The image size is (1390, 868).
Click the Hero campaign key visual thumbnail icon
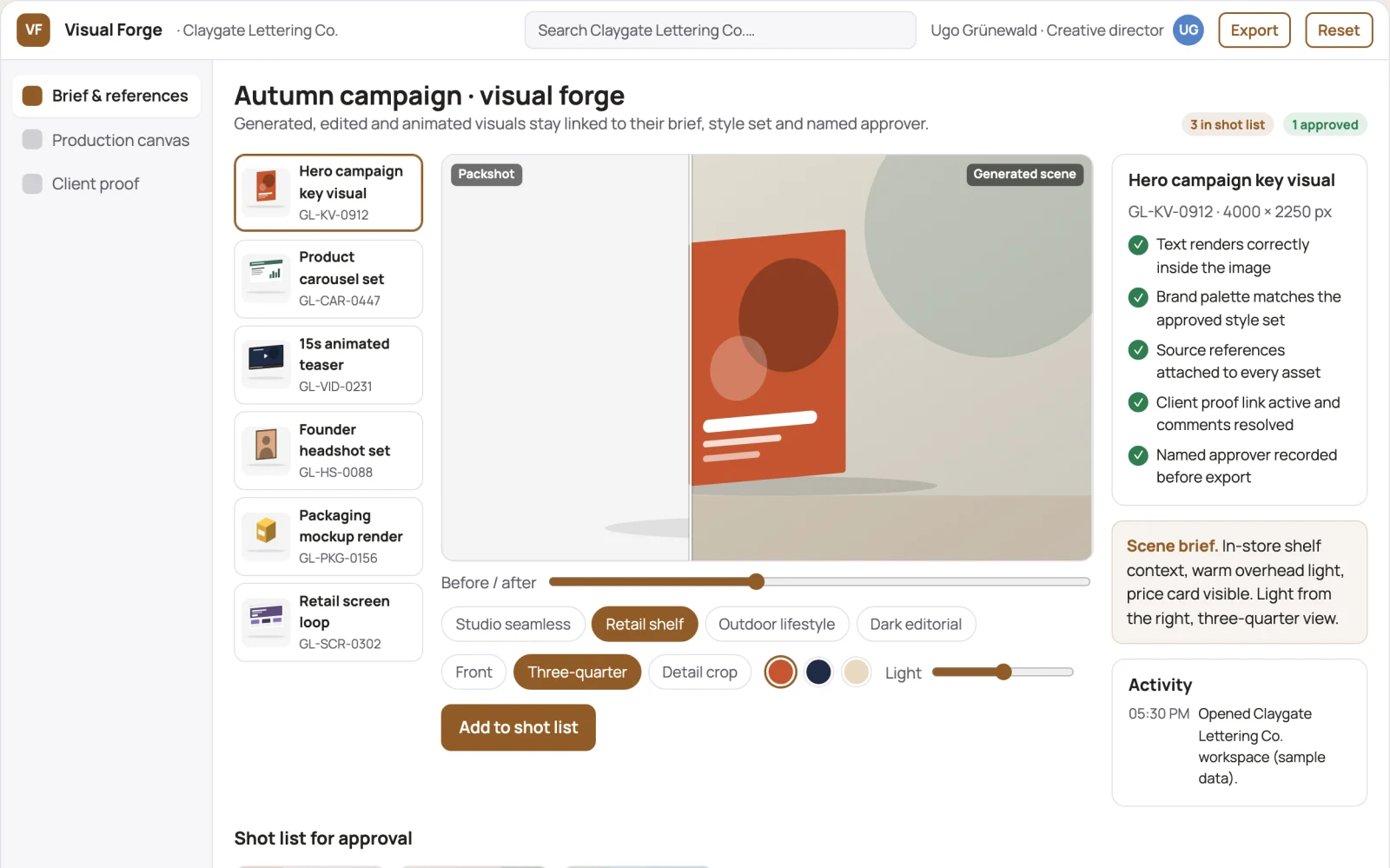[x=266, y=191]
